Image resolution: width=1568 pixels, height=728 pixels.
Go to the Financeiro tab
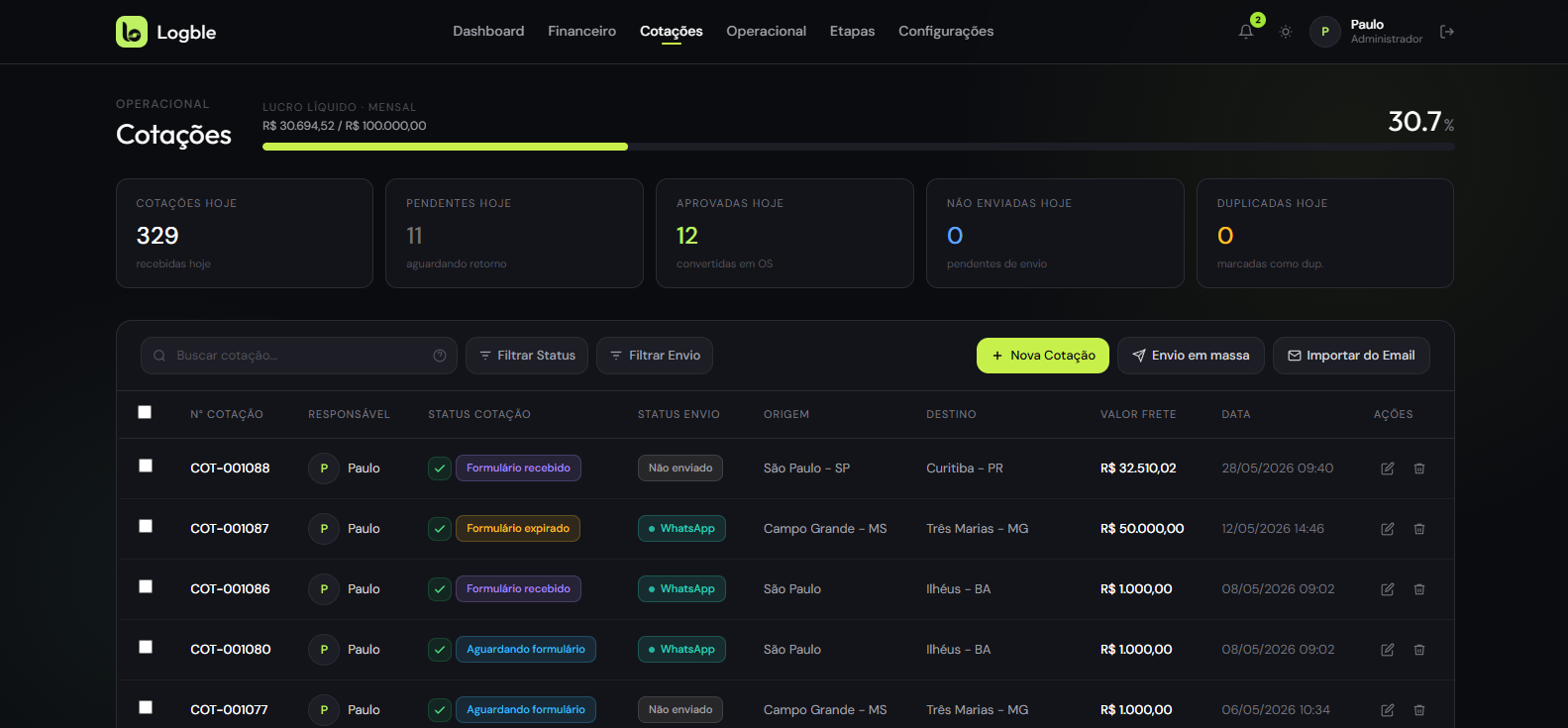582,32
